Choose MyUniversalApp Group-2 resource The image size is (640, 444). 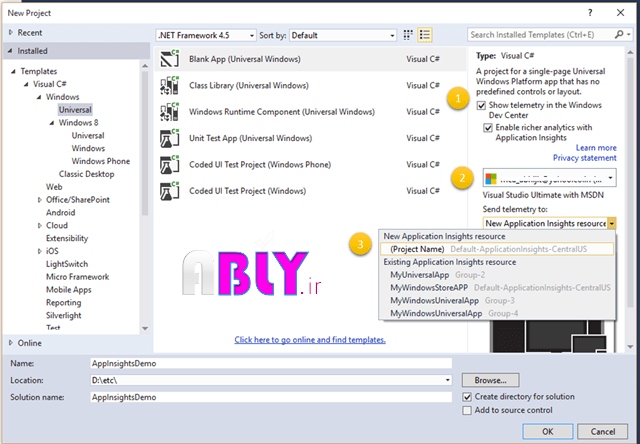(497, 275)
